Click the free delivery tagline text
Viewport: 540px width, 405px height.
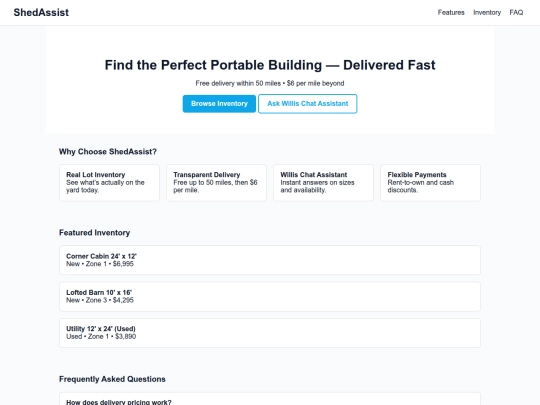coord(270,83)
